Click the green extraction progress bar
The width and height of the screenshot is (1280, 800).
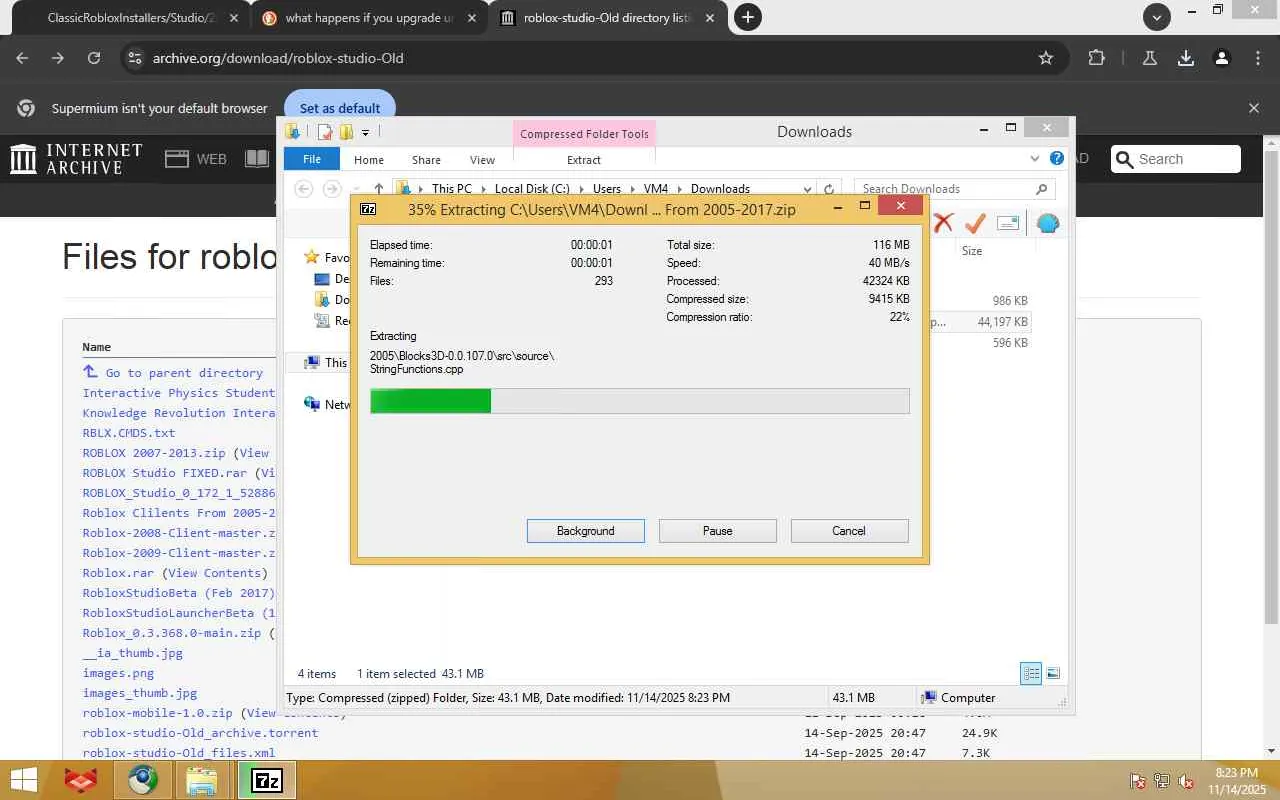click(430, 401)
